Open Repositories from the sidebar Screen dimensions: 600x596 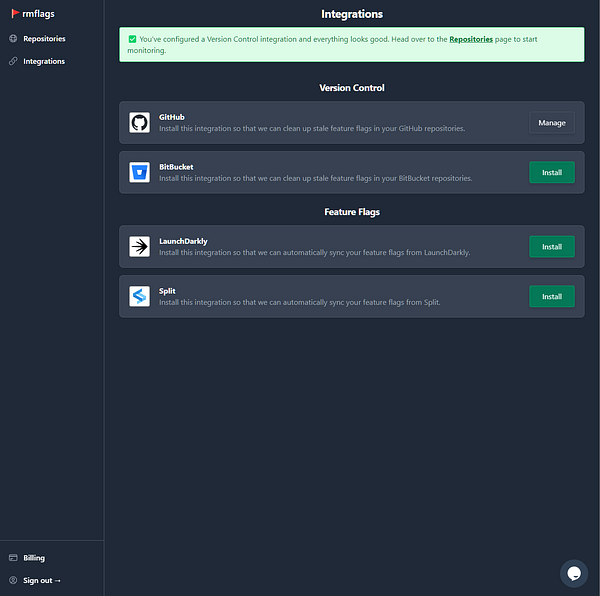[x=44, y=39]
